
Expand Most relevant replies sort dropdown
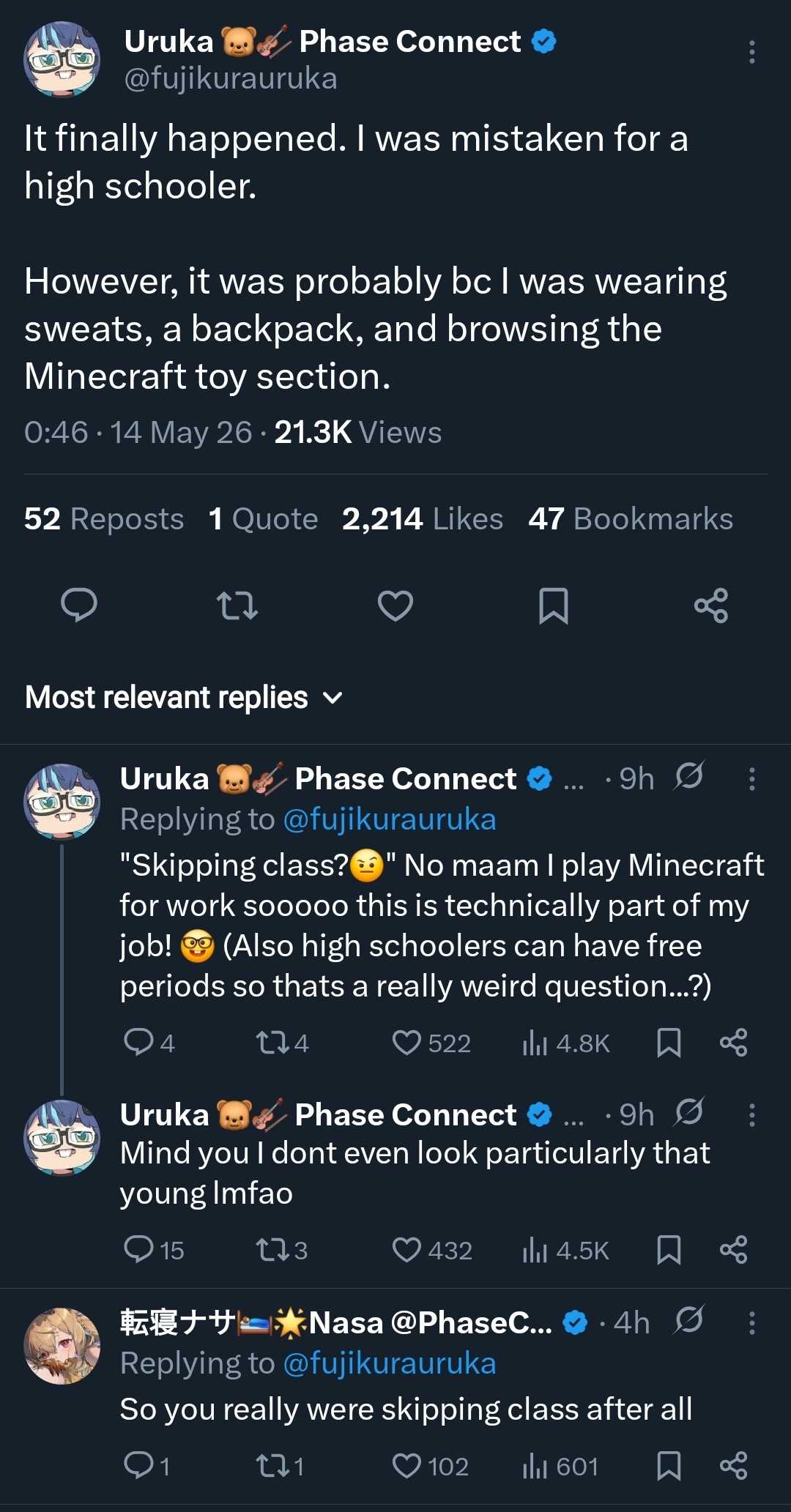pyautogui.click(x=184, y=697)
